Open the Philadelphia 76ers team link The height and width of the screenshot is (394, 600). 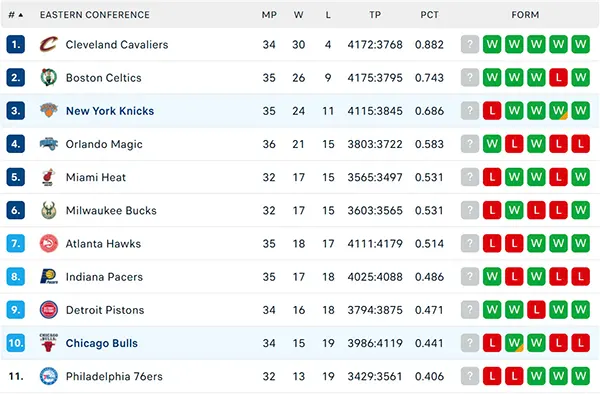(x=114, y=376)
